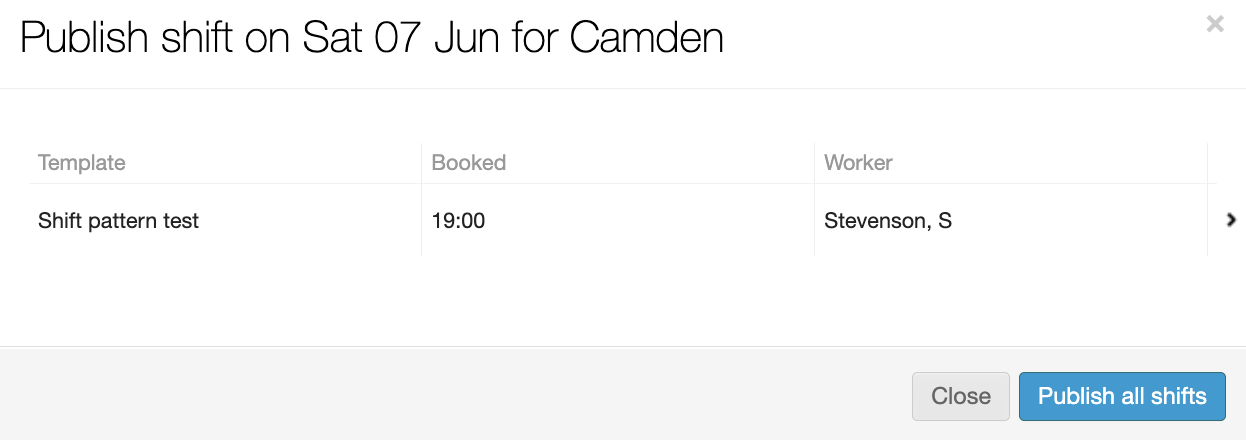Image resolution: width=1246 pixels, height=440 pixels.
Task: Click the word Publish in the dialog heading
Action: 83,38
